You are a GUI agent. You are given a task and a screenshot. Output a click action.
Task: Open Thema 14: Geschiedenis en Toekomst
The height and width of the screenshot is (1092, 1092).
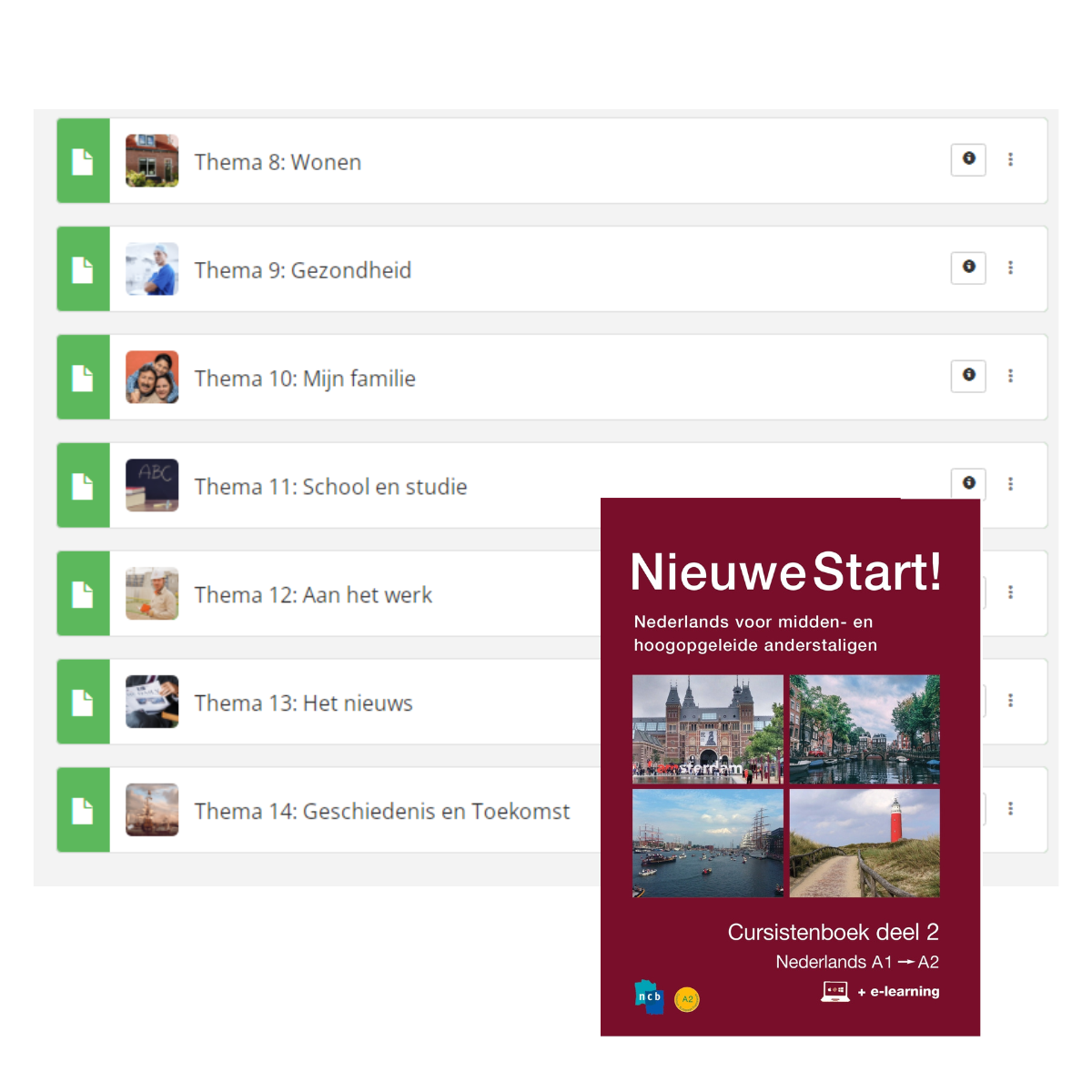(x=382, y=812)
